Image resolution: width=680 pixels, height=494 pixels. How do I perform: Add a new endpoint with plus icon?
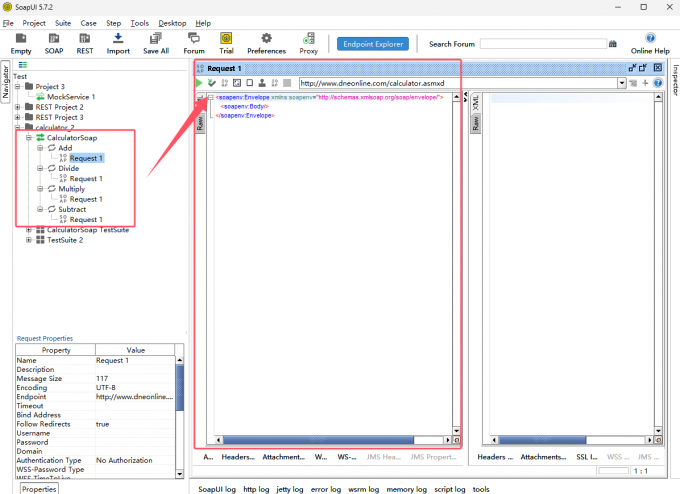pos(645,83)
